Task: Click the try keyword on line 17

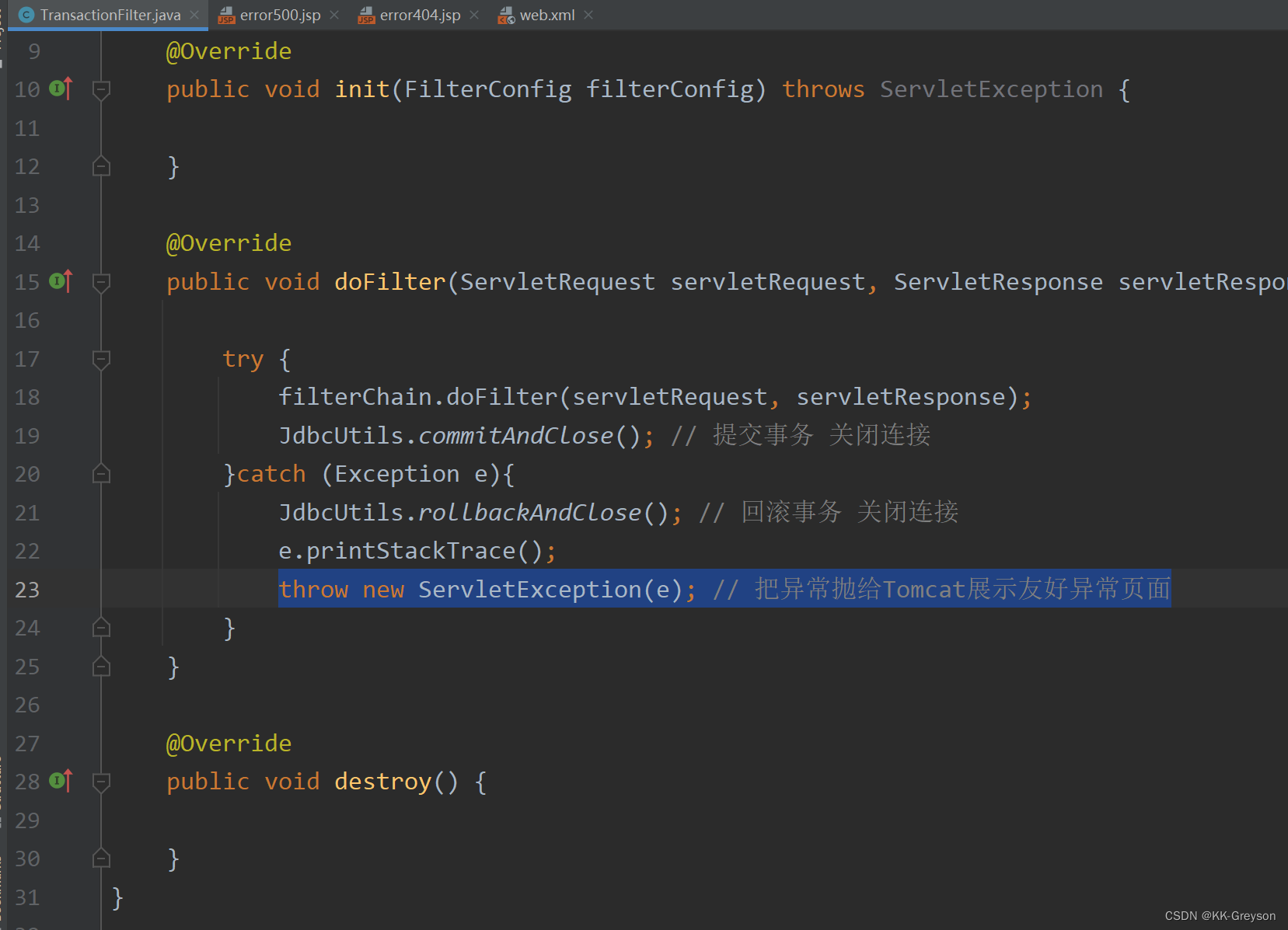Action: point(243,359)
